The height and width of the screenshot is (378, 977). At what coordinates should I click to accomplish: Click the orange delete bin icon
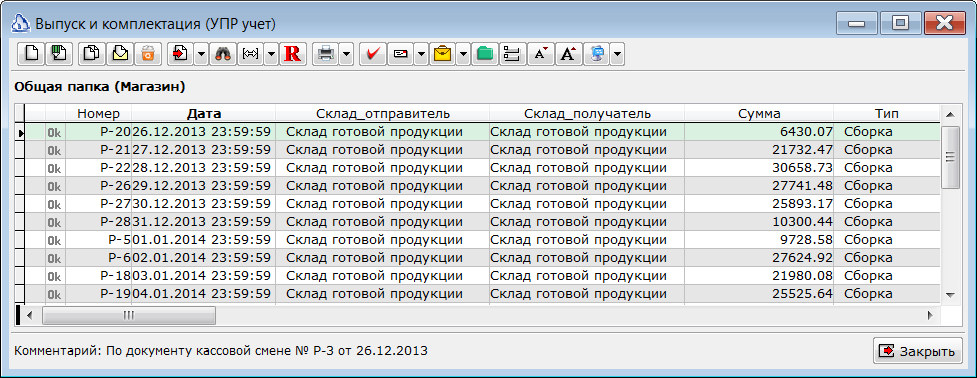pyautogui.click(x=148, y=54)
